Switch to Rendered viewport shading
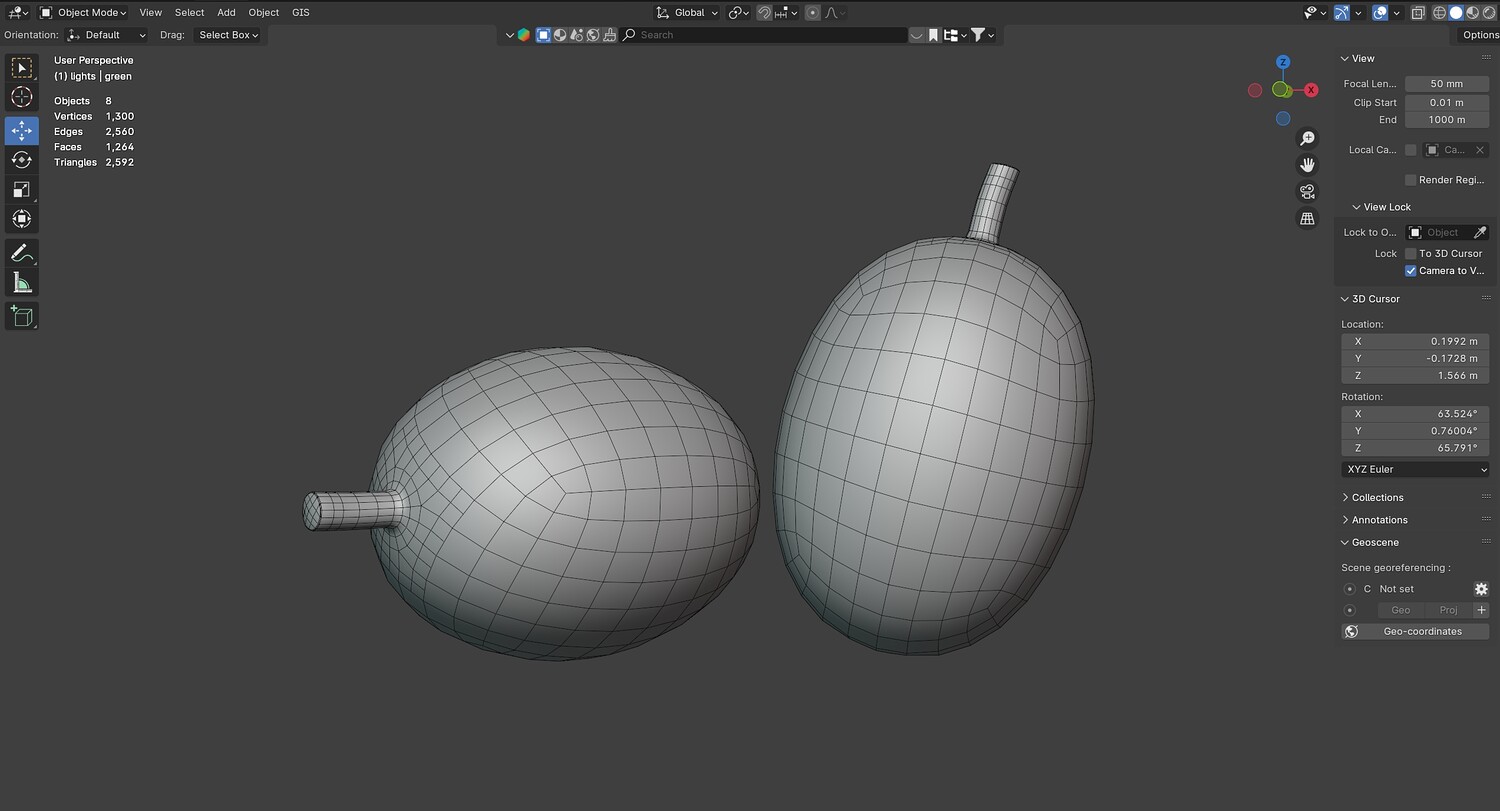 tap(1489, 13)
